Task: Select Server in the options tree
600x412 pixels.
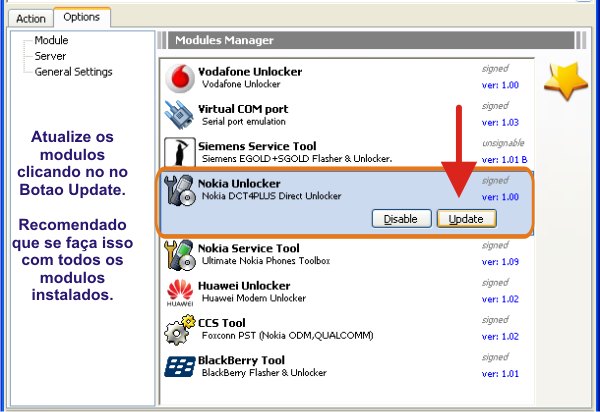Action: coord(50,56)
